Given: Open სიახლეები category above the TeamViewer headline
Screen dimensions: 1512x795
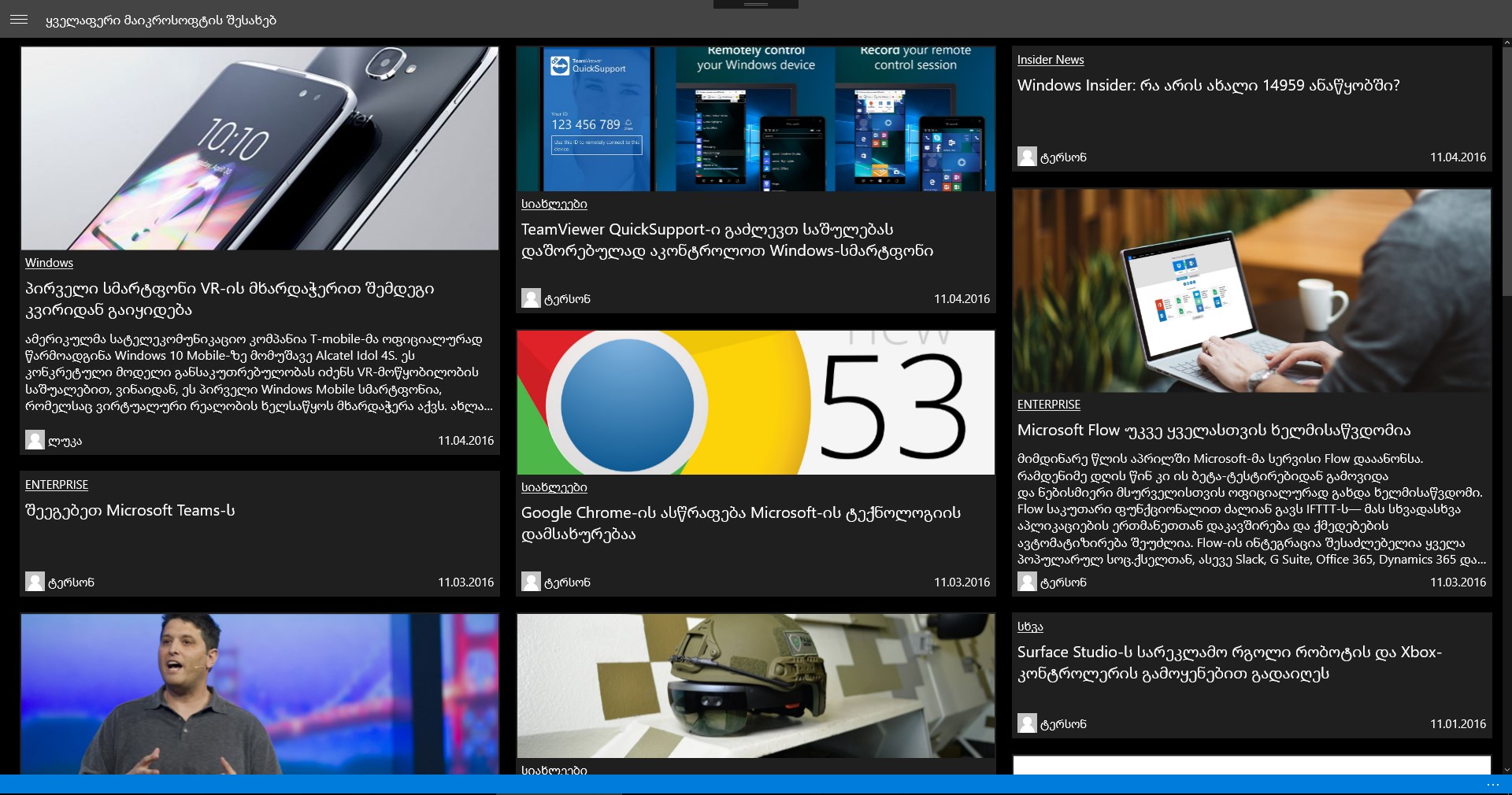Looking at the screenshot, I should [x=554, y=204].
